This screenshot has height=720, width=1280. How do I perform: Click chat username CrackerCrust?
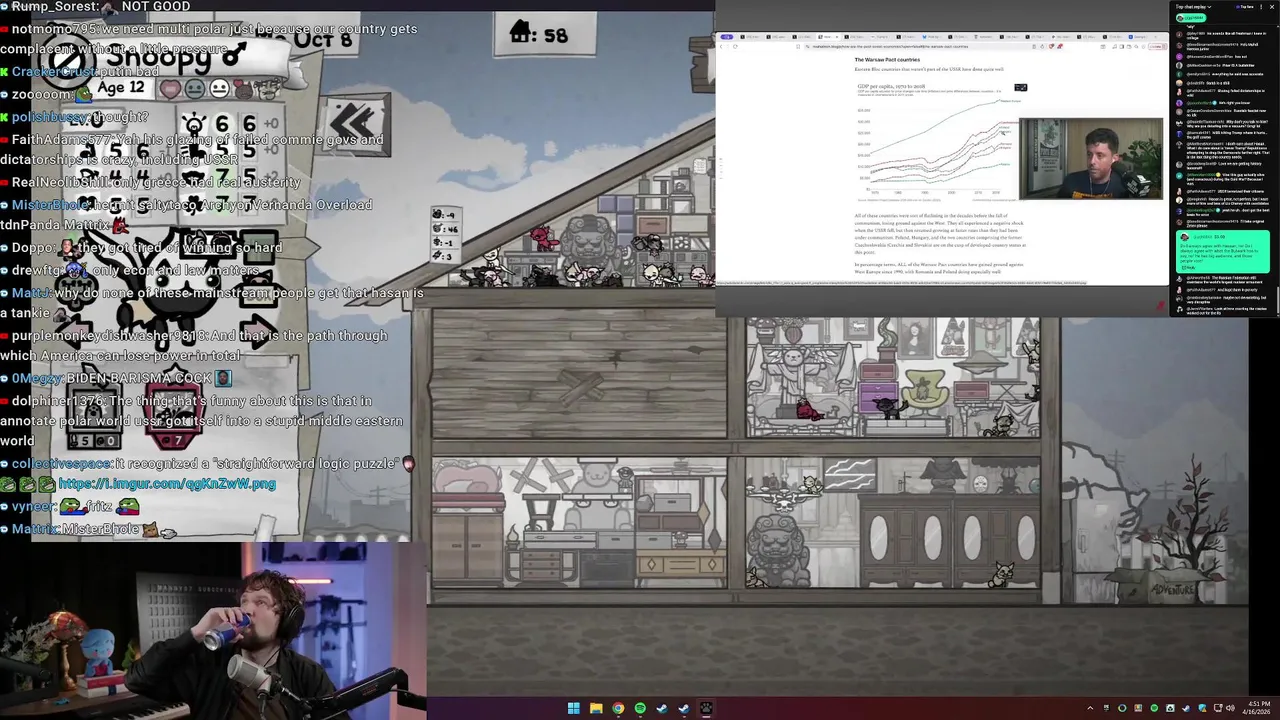click(x=55, y=72)
